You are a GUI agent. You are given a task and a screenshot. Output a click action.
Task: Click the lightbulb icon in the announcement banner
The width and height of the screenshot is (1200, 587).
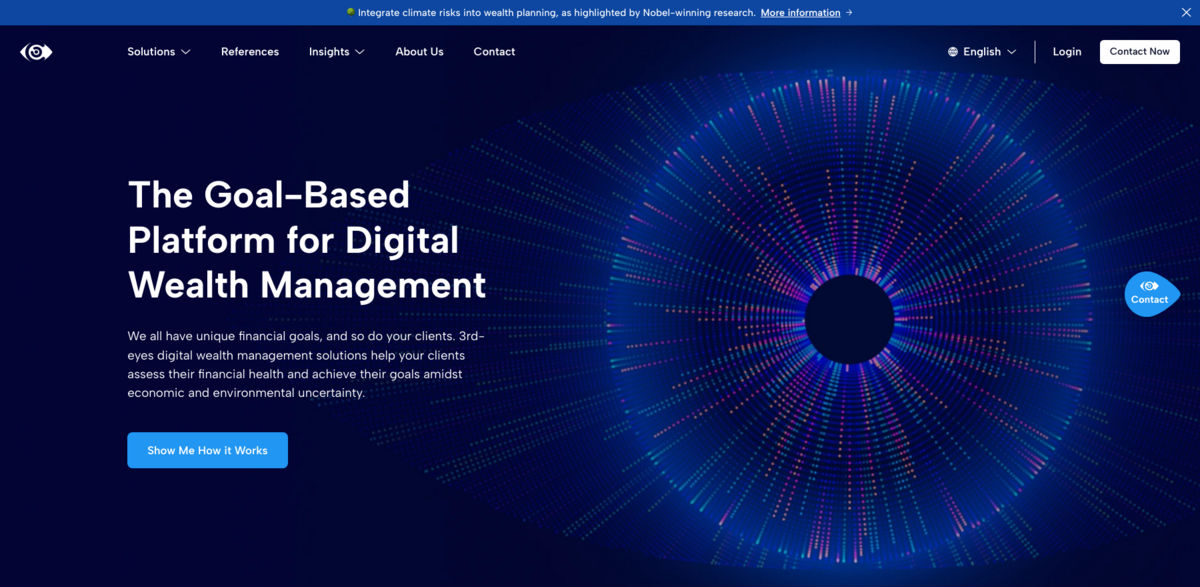(349, 12)
